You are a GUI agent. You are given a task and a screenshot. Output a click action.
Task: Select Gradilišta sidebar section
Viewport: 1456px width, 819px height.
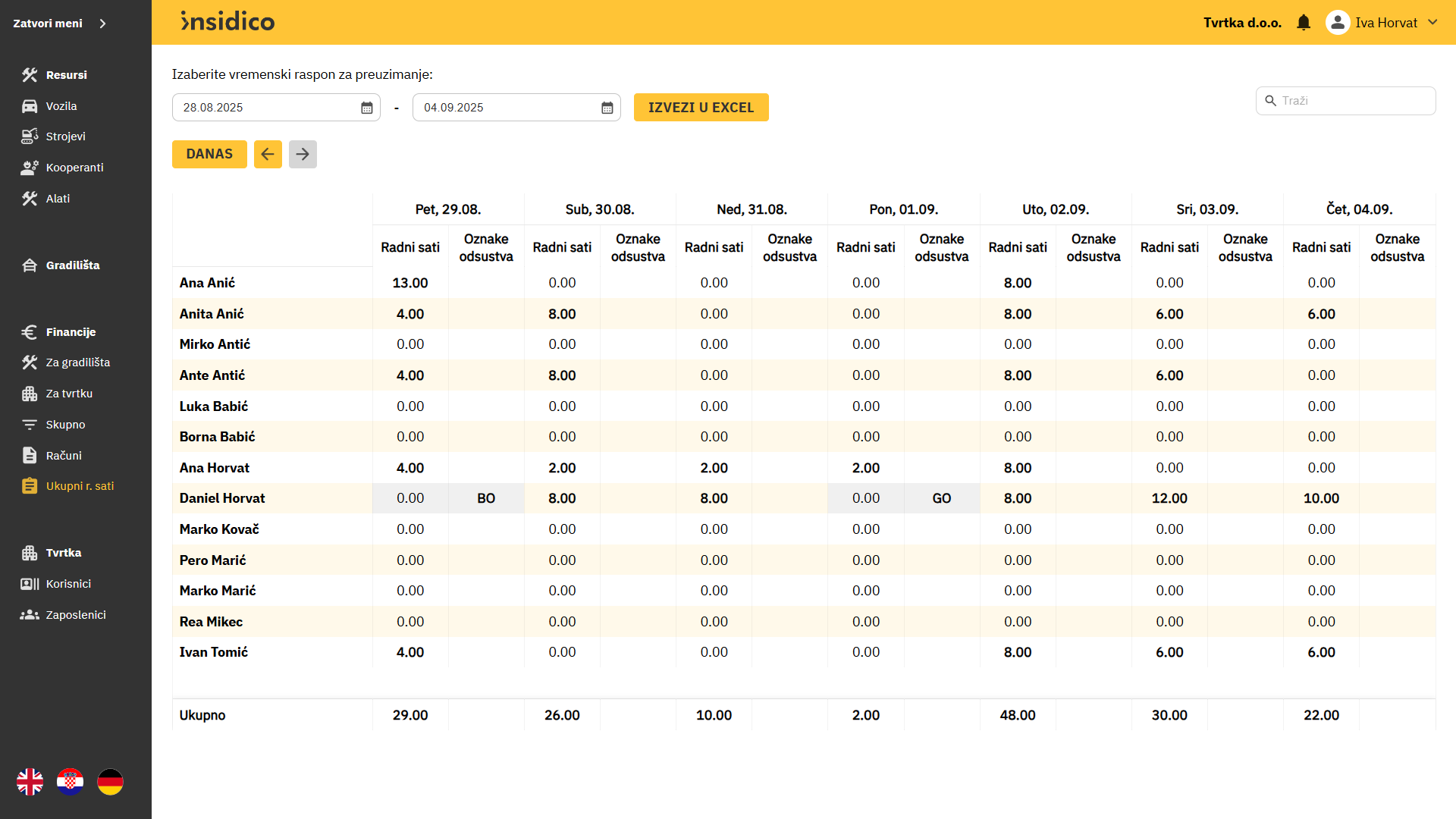73,265
